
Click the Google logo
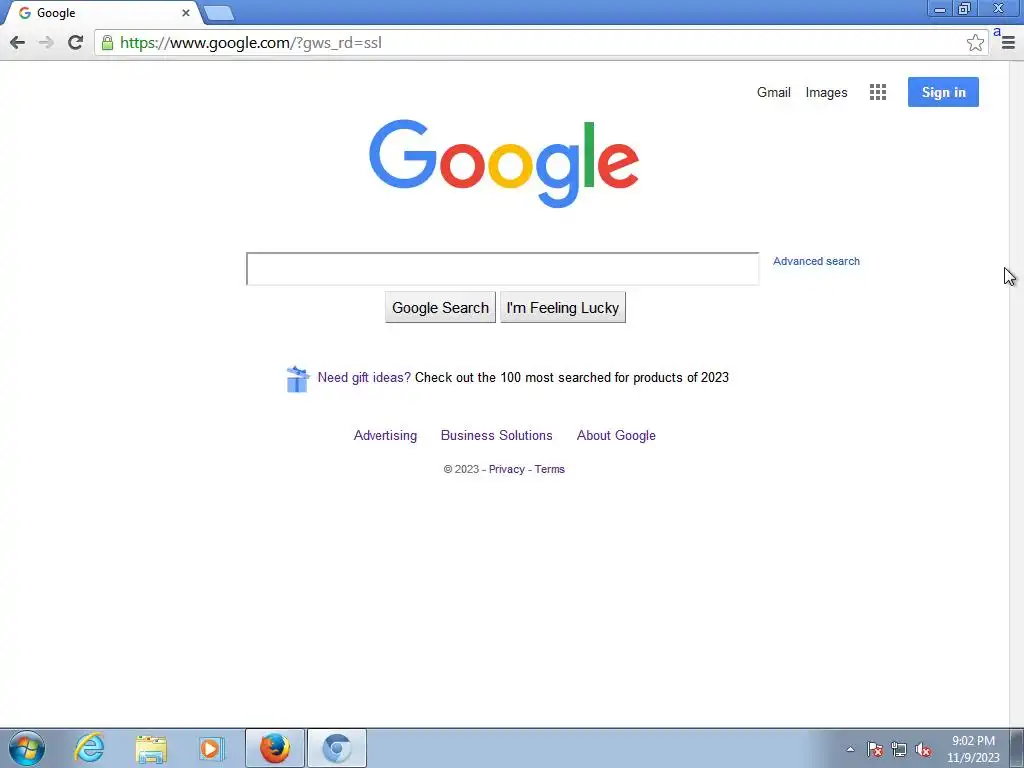504,163
